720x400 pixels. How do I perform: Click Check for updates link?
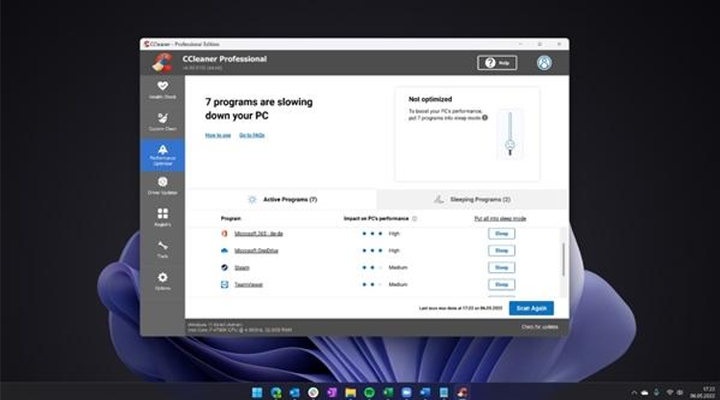point(540,327)
